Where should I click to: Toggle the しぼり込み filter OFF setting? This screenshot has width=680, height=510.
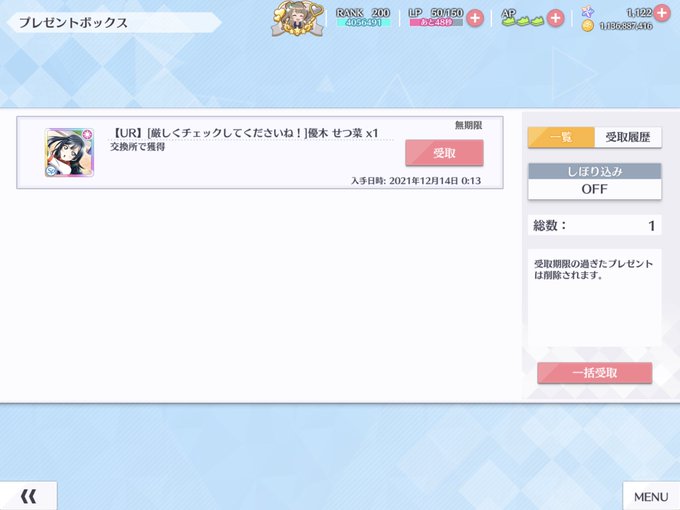pyautogui.click(x=595, y=189)
